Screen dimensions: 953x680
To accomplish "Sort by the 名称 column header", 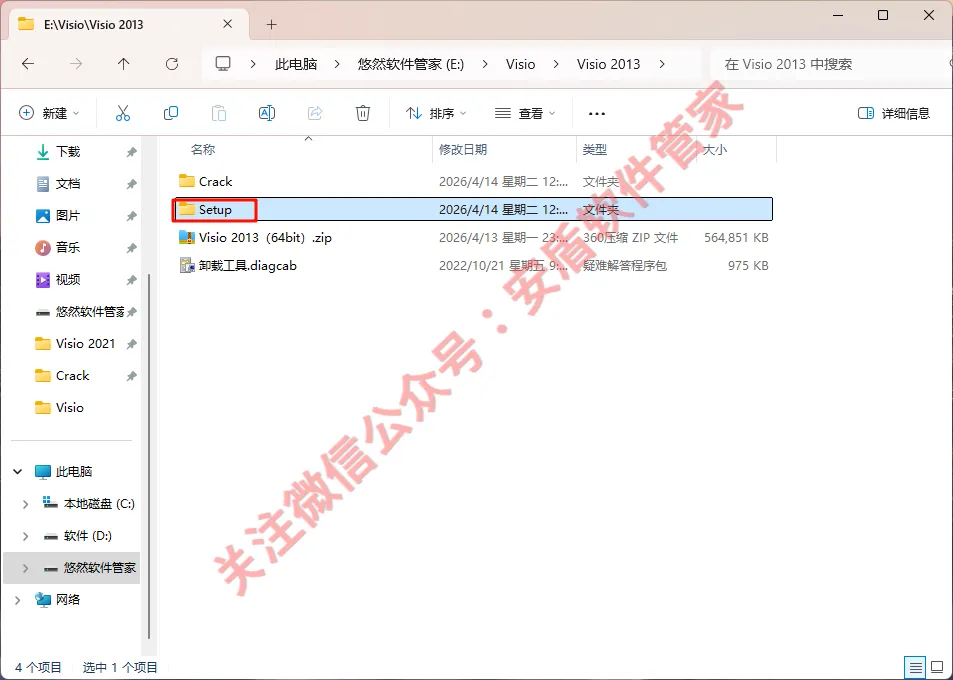I will point(203,149).
